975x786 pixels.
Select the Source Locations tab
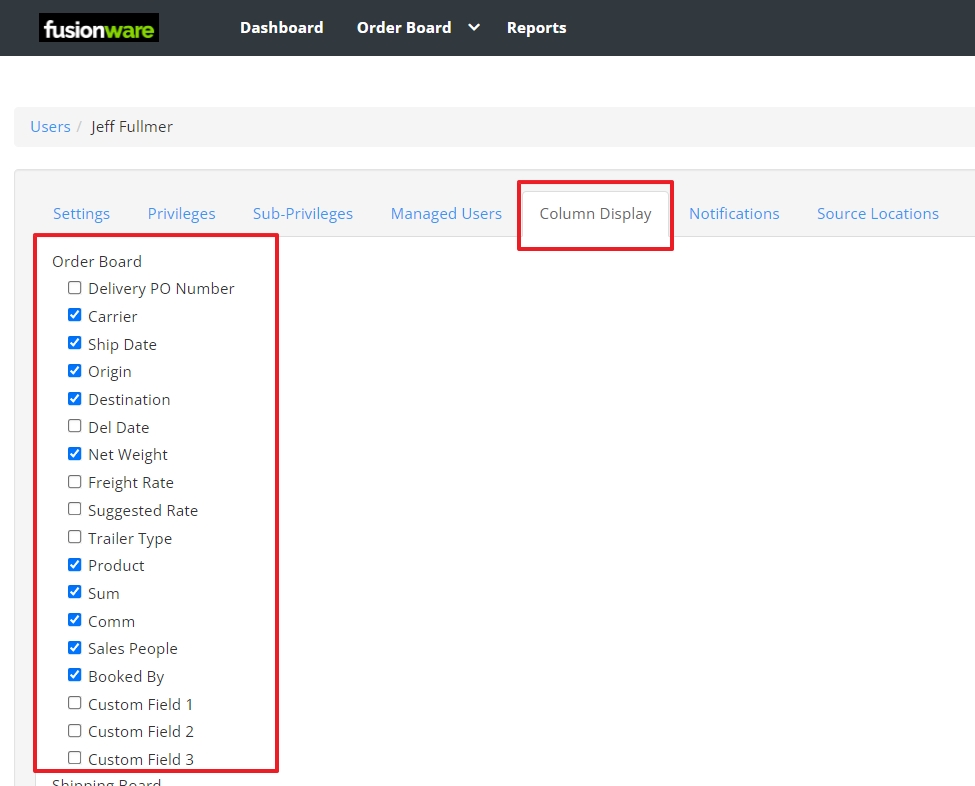point(877,213)
